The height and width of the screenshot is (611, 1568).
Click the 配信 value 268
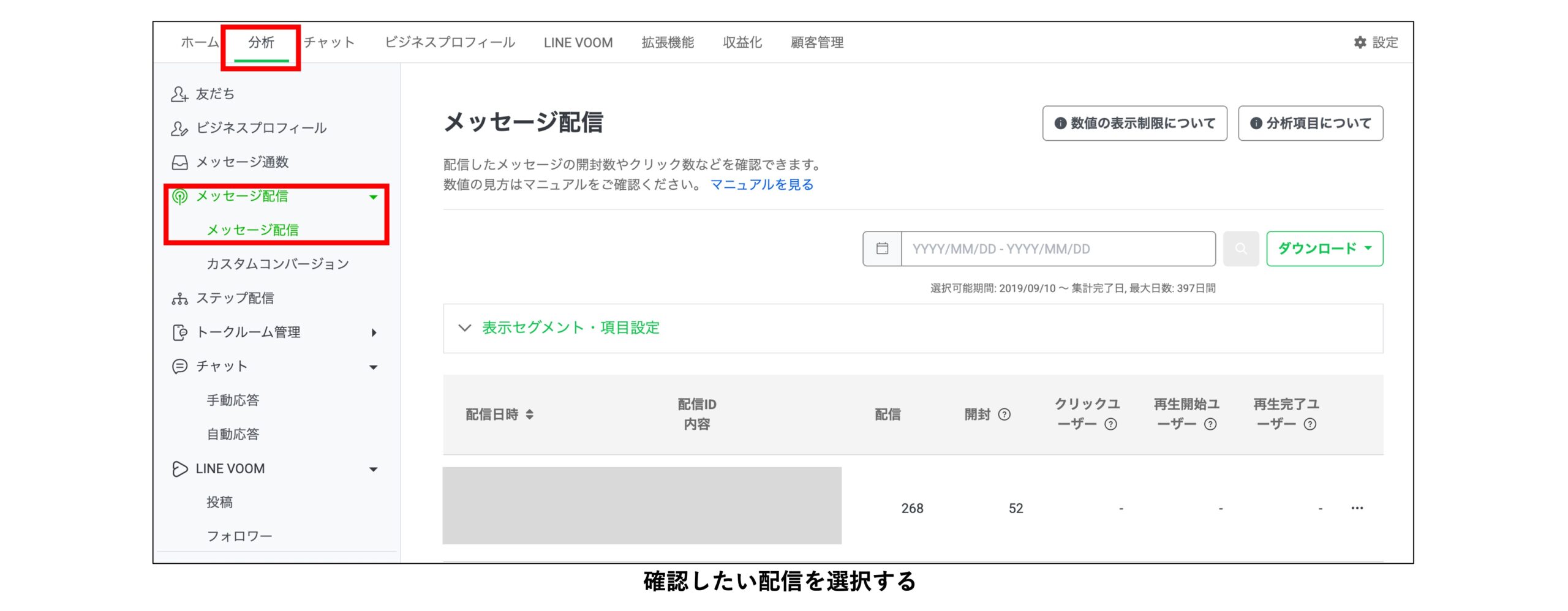(912, 508)
